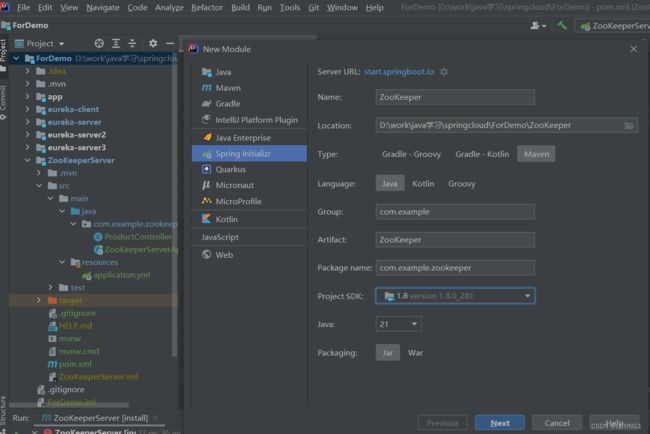Choose Gradle - Kotlin as Type
Image resolution: width=650 pixels, height=434 pixels.
482,154
